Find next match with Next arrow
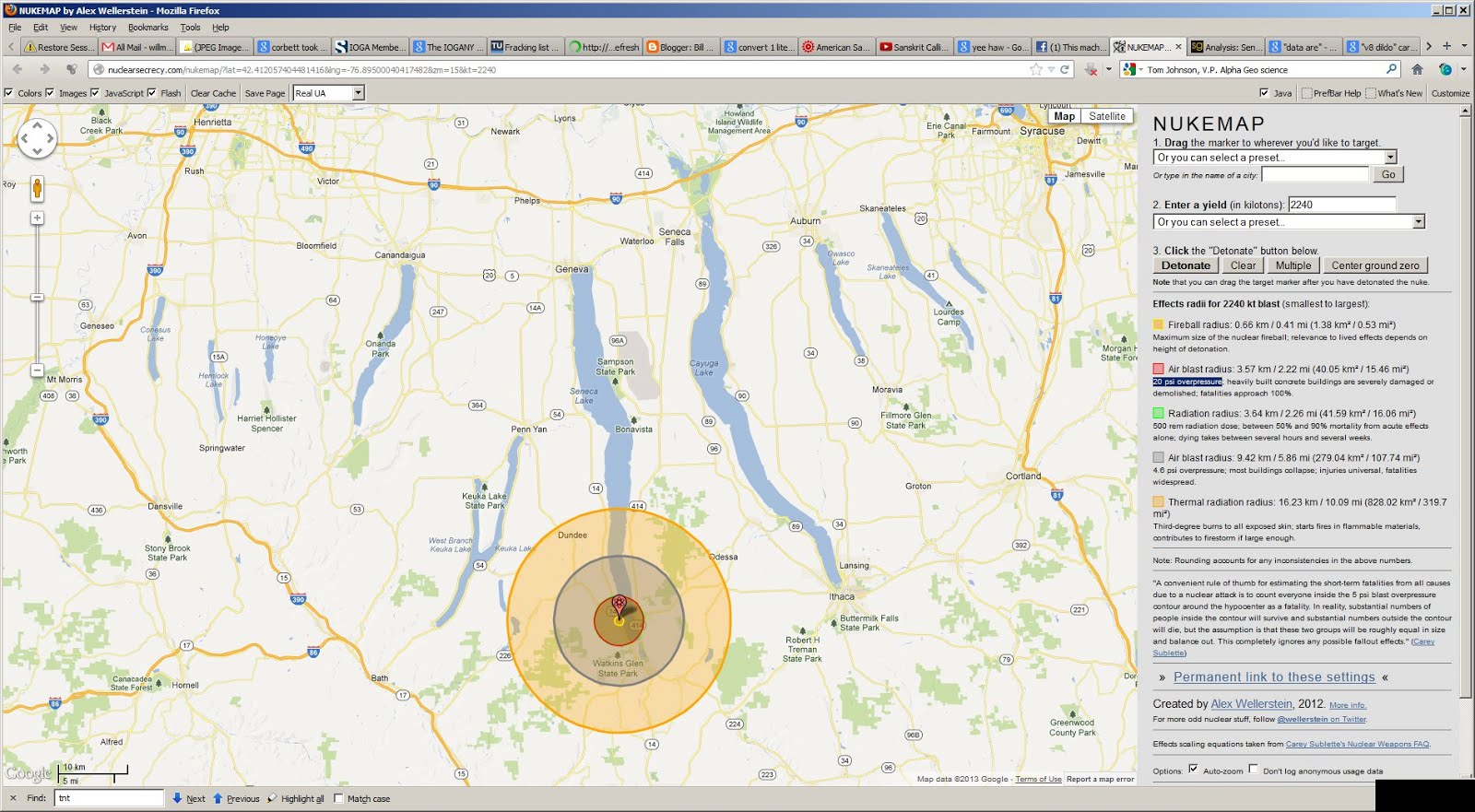Image resolution: width=1475 pixels, height=812 pixels. 189,798
